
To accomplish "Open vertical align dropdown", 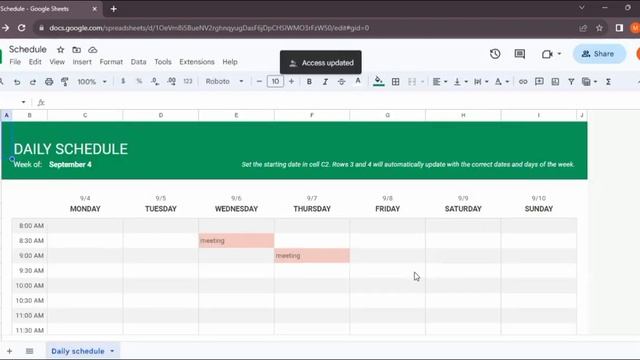I will (x=460, y=82).
